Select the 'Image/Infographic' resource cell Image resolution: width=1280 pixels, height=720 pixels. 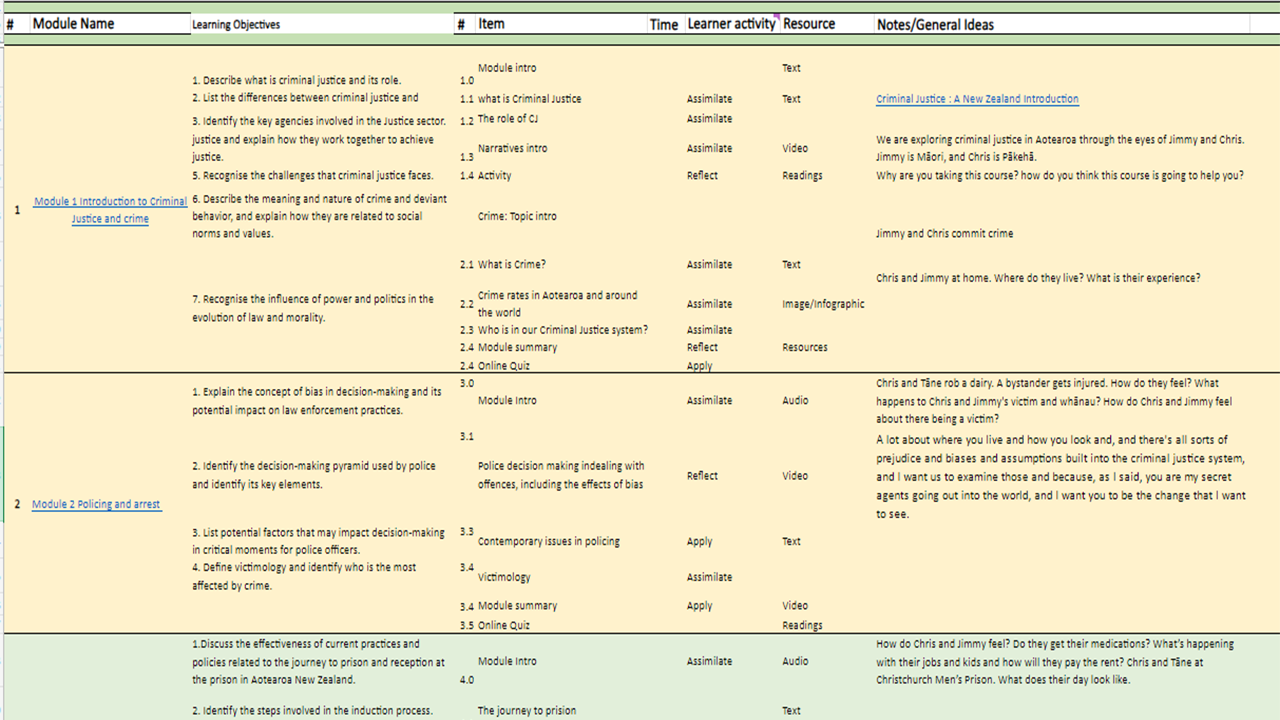point(823,304)
